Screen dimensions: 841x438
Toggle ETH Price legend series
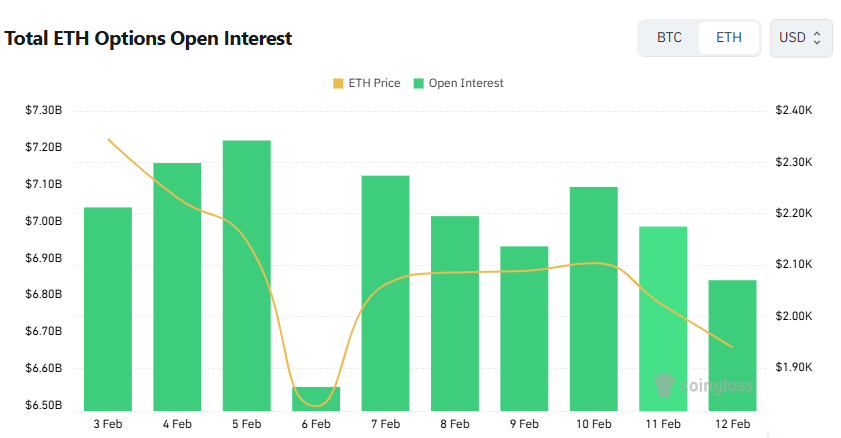[x=373, y=83]
